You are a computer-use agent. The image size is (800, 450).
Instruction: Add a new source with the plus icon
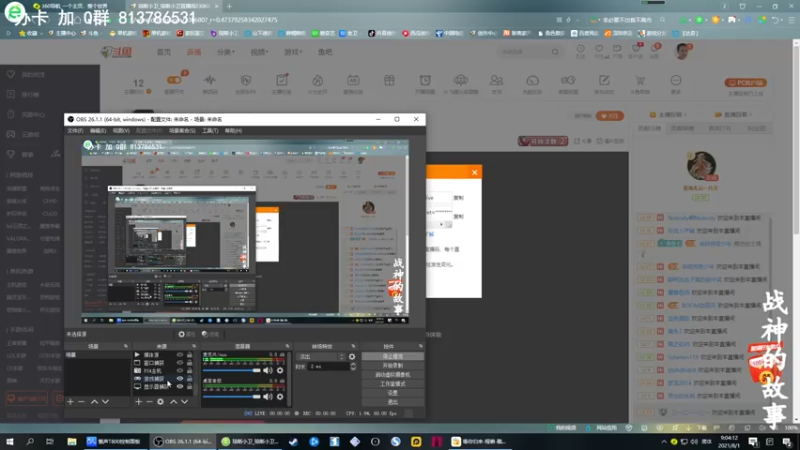pyautogui.click(x=138, y=402)
